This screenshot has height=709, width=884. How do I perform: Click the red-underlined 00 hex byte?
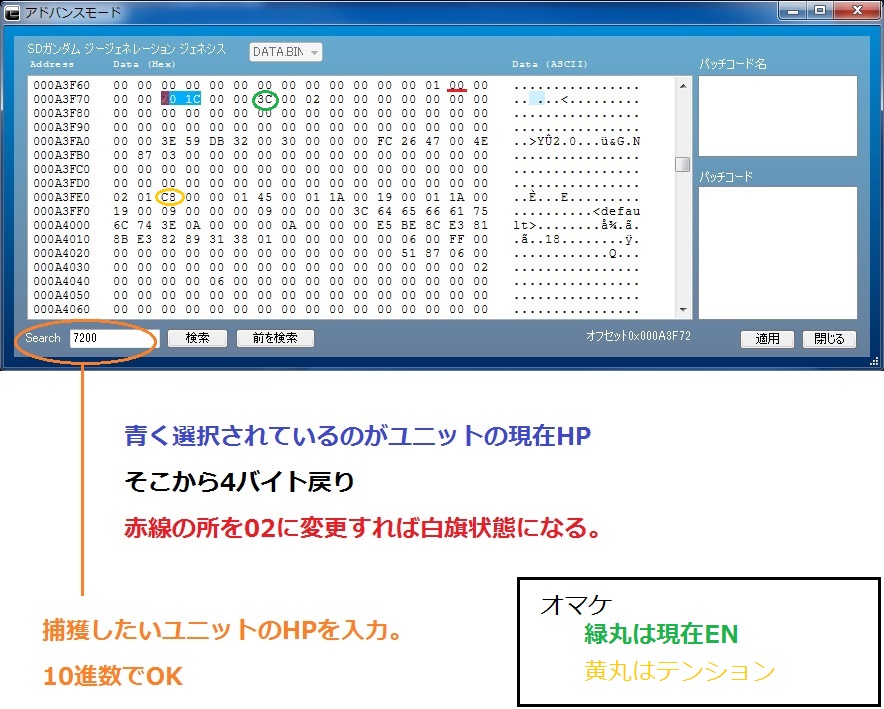point(457,85)
